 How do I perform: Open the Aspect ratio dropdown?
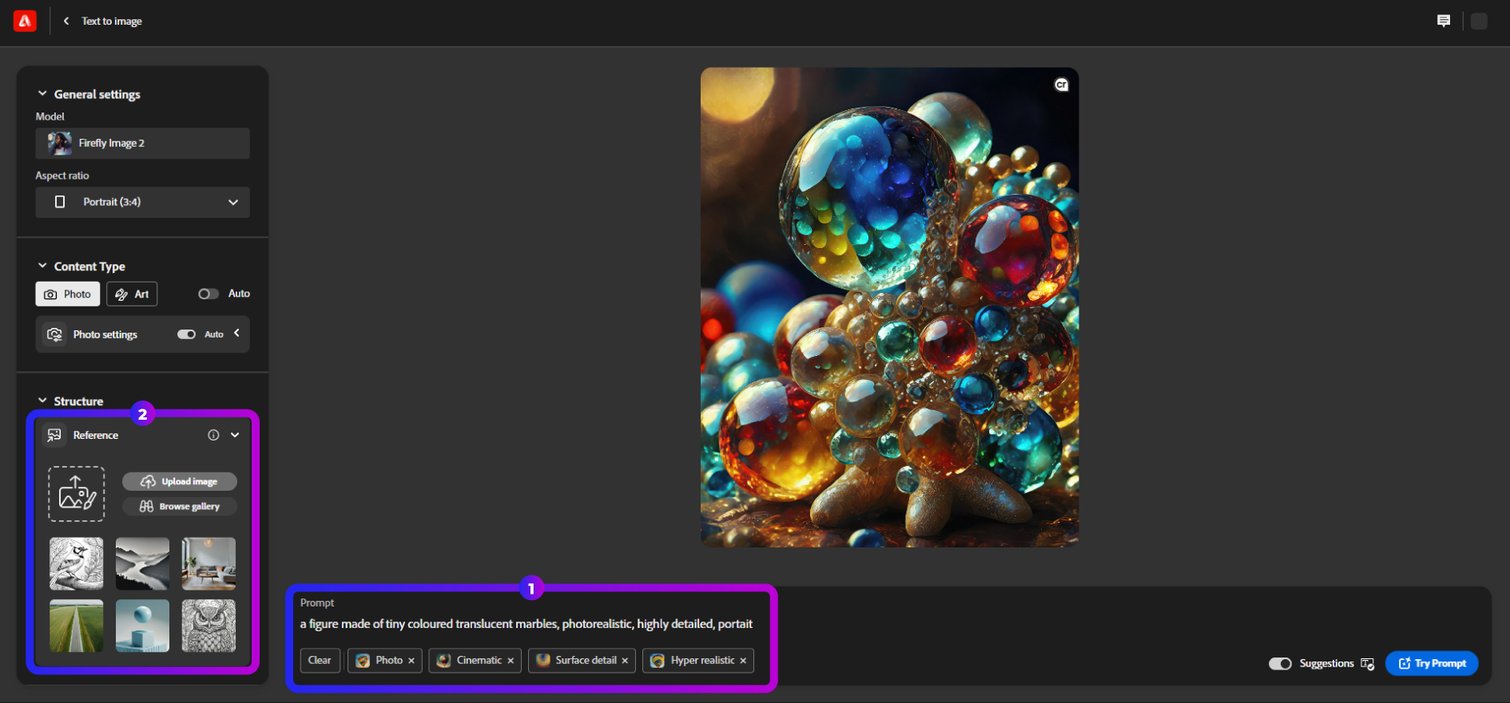click(x=142, y=201)
